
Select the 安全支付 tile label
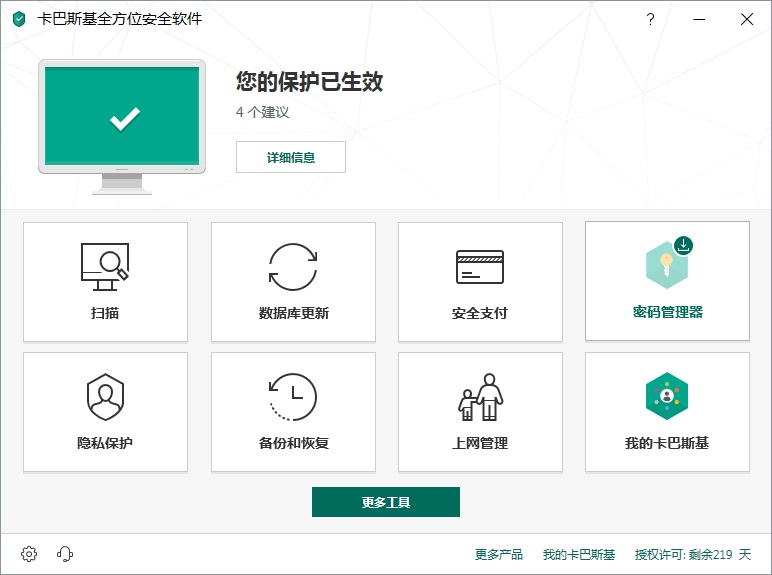(480, 313)
